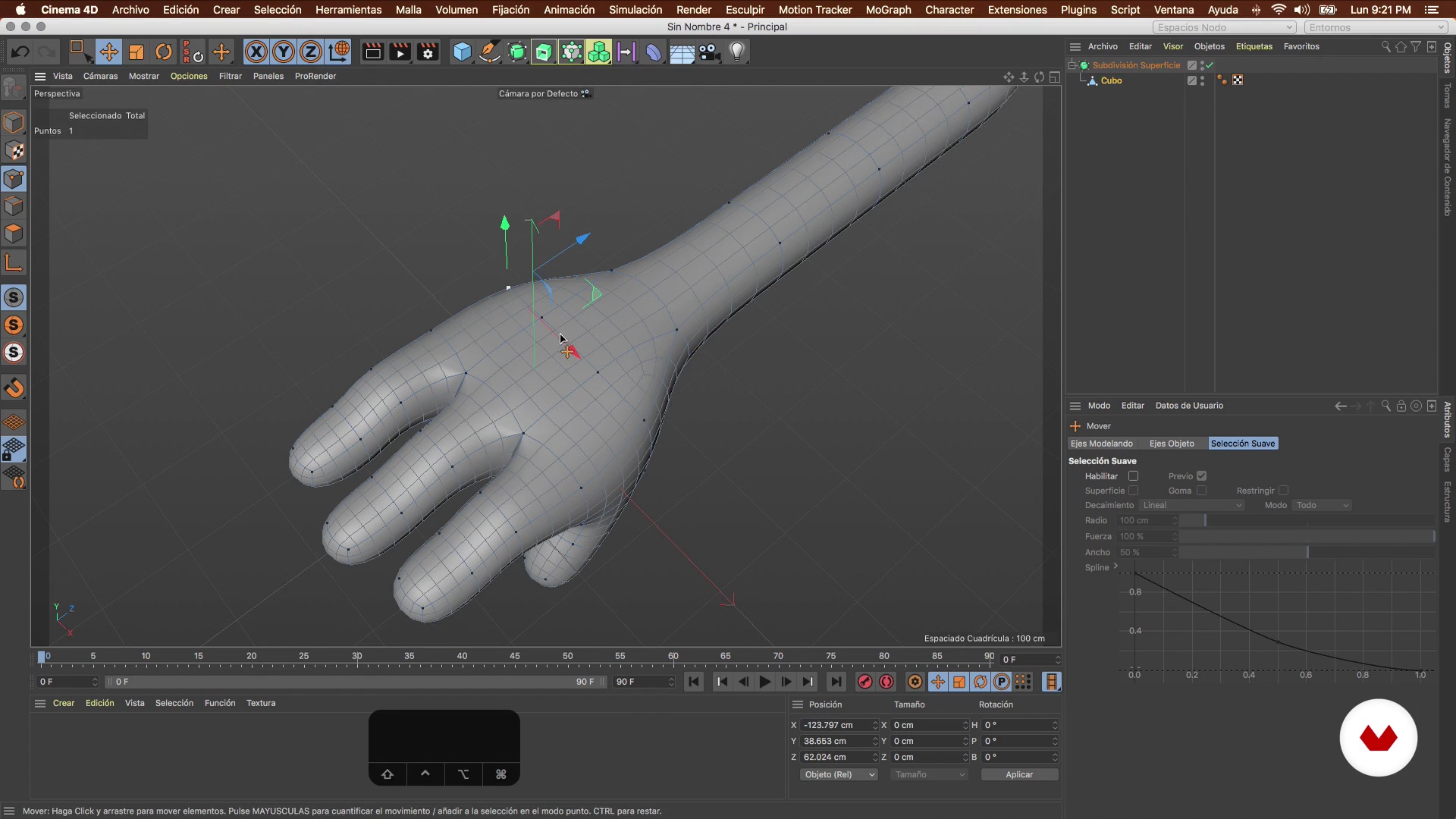Viewport: 1456px width, 819px height.
Task: Toggle X axis lock
Action: point(256,52)
